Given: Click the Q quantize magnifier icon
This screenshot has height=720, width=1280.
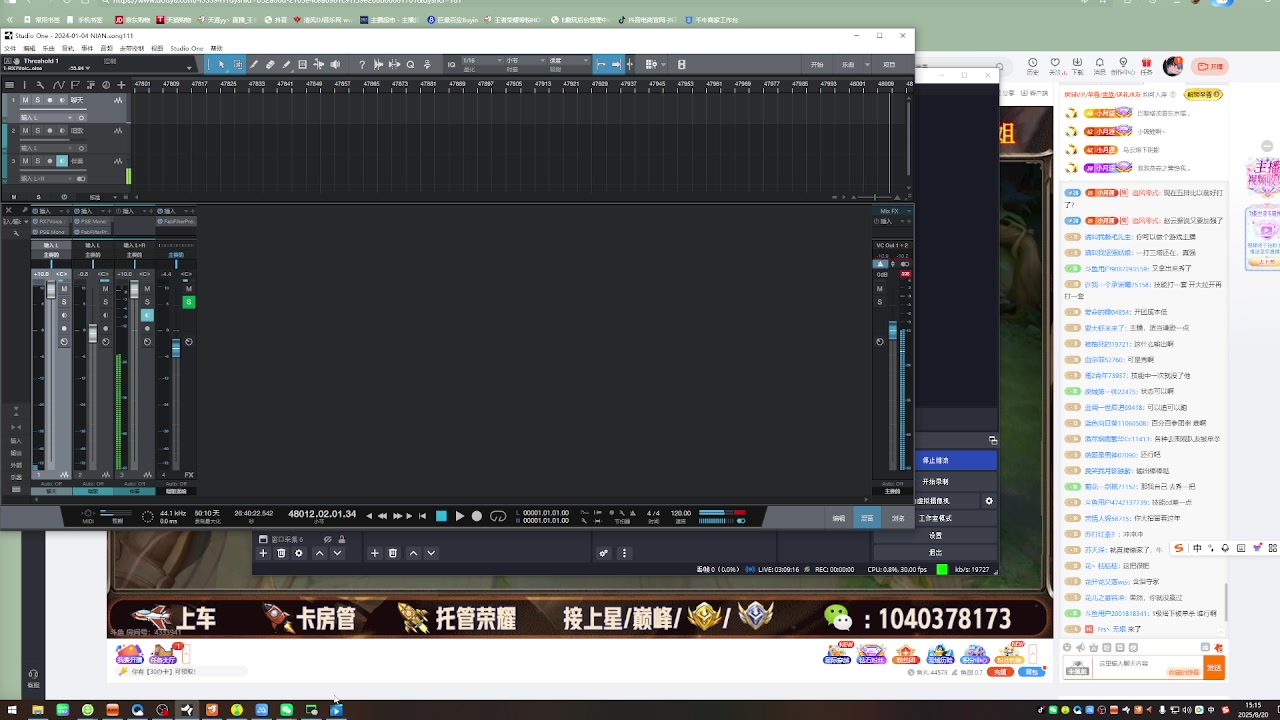Looking at the screenshot, I should click(x=411, y=64).
